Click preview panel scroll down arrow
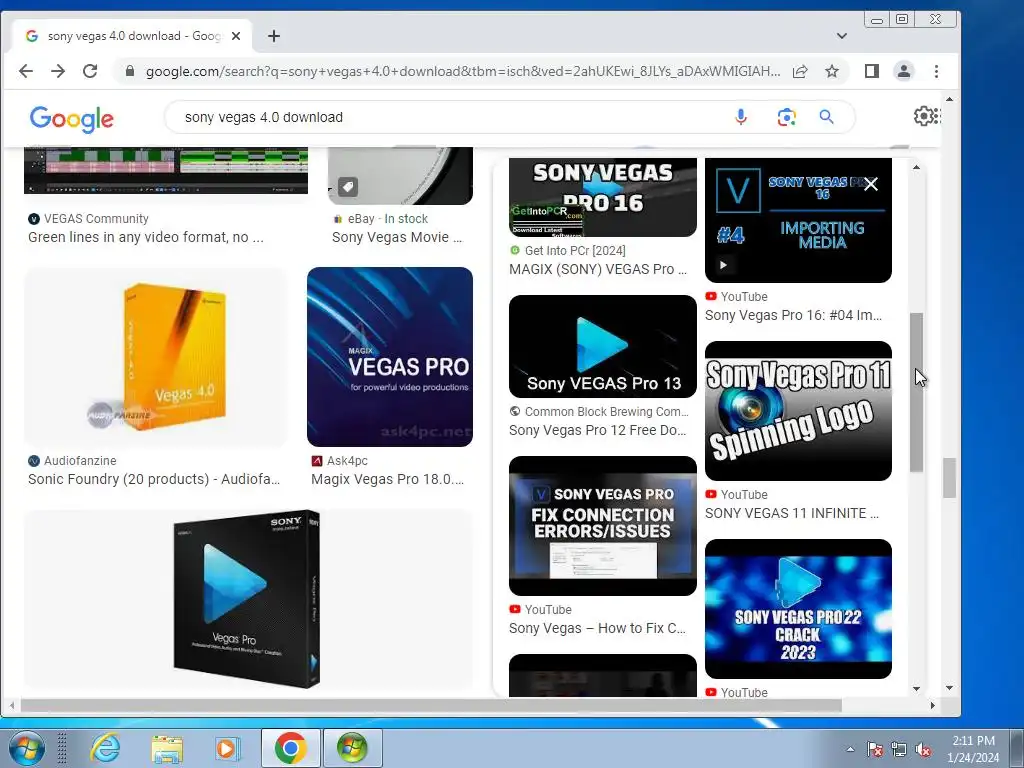 coord(917,689)
